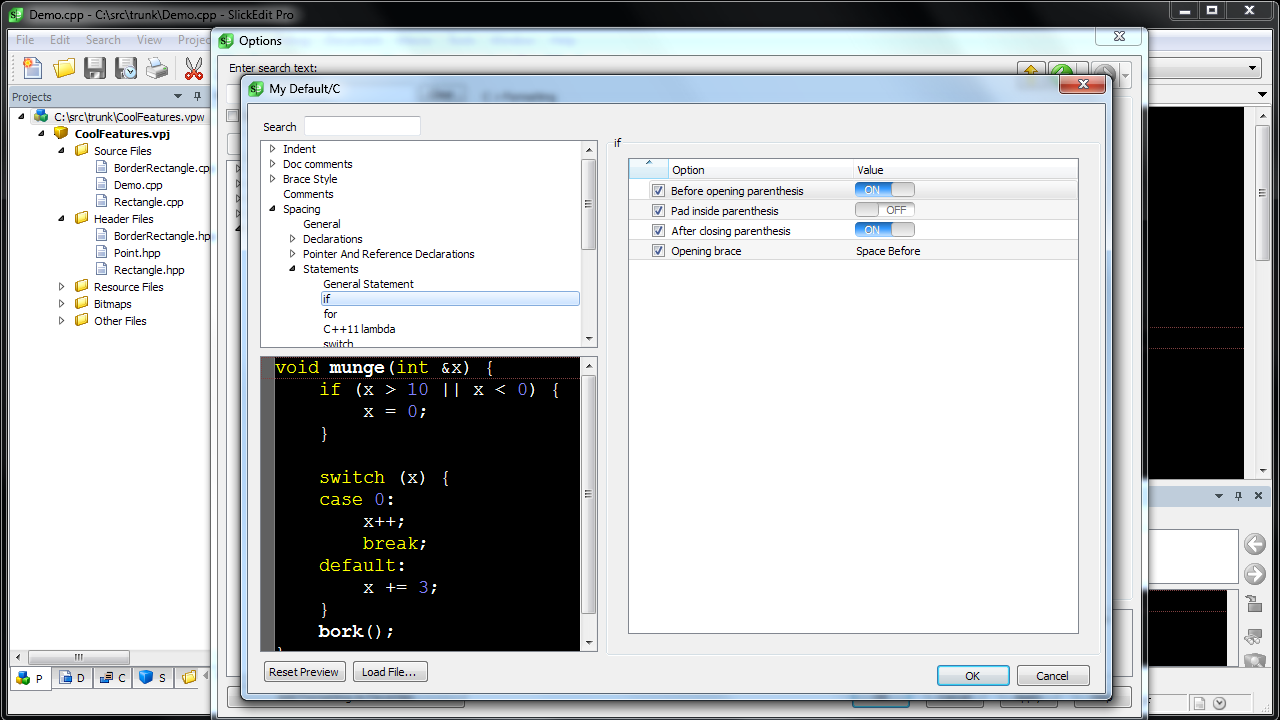Click the New File icon in SlickEdit toolbar

(33, 68)
